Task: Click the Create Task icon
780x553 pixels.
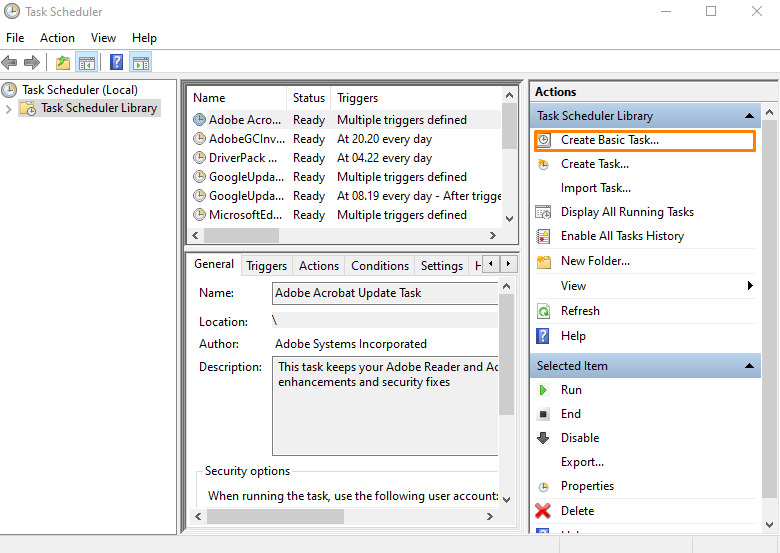Action: [x=544, y=164]
